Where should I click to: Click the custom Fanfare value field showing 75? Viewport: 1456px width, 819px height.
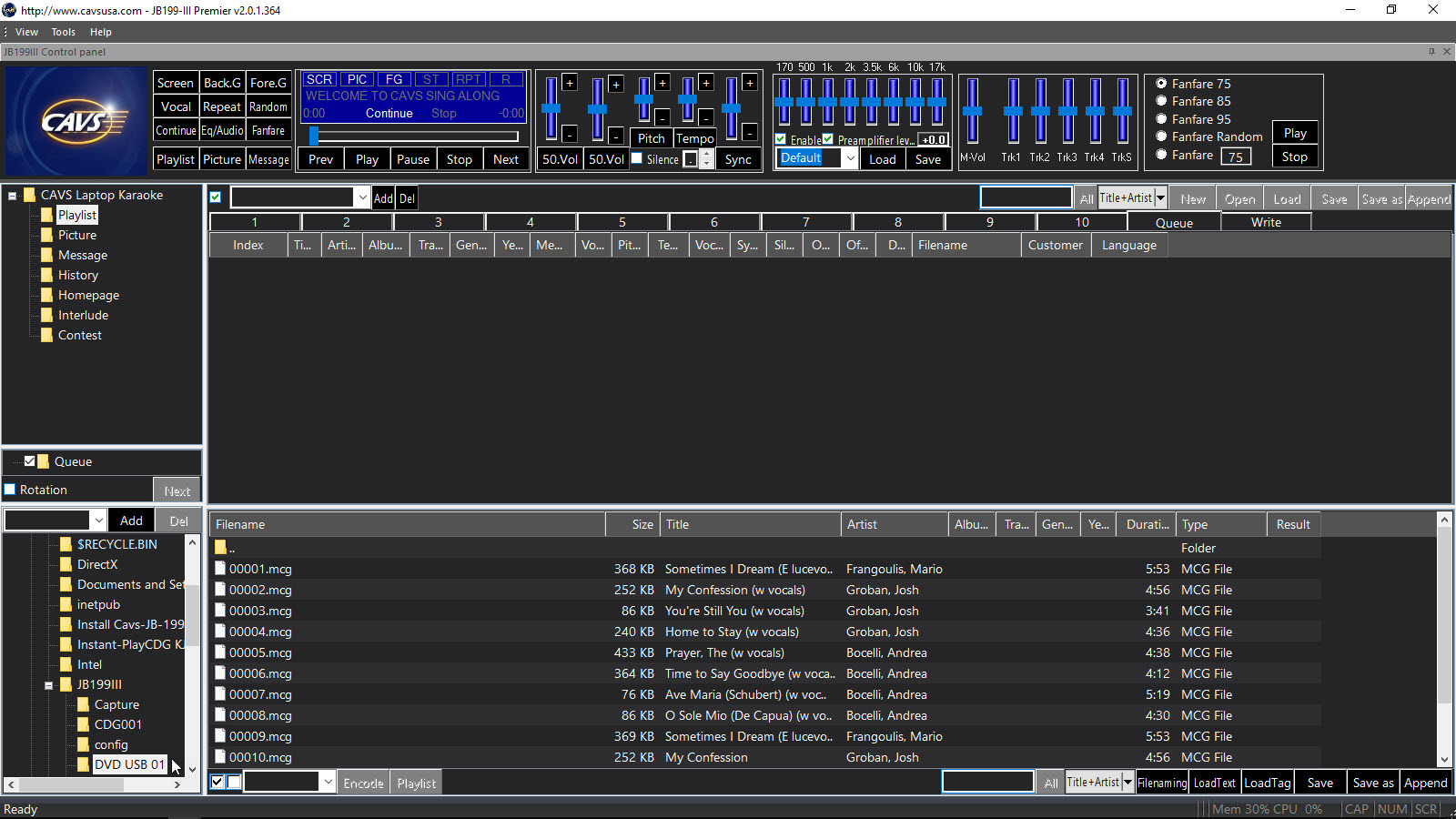(x=1236, y=157)
